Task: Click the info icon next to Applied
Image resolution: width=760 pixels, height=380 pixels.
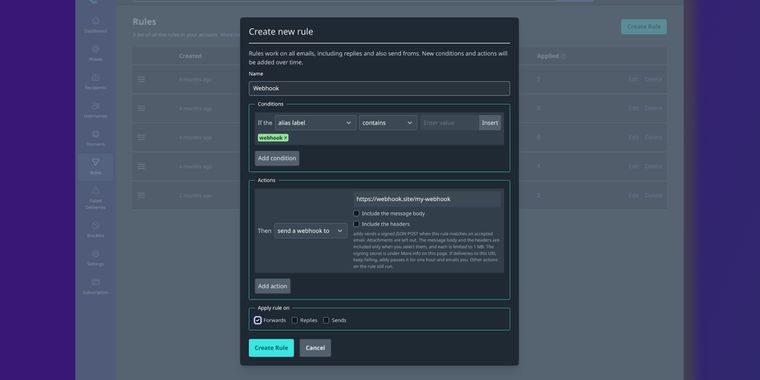Action: click(563, 56)
